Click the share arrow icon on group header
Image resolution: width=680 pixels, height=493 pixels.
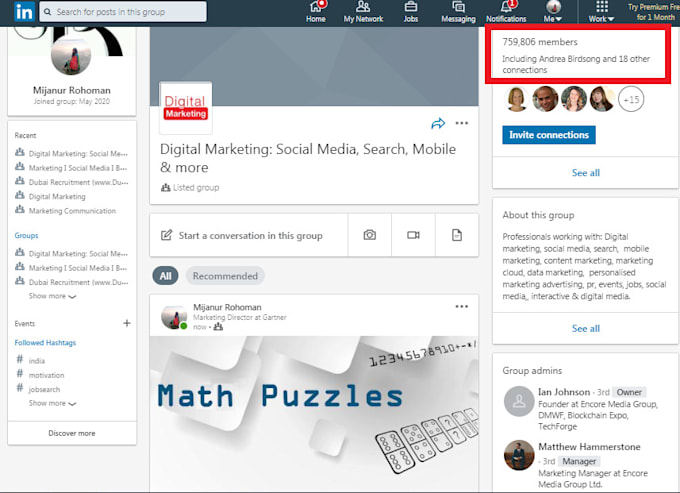click(x=438, y=124)
